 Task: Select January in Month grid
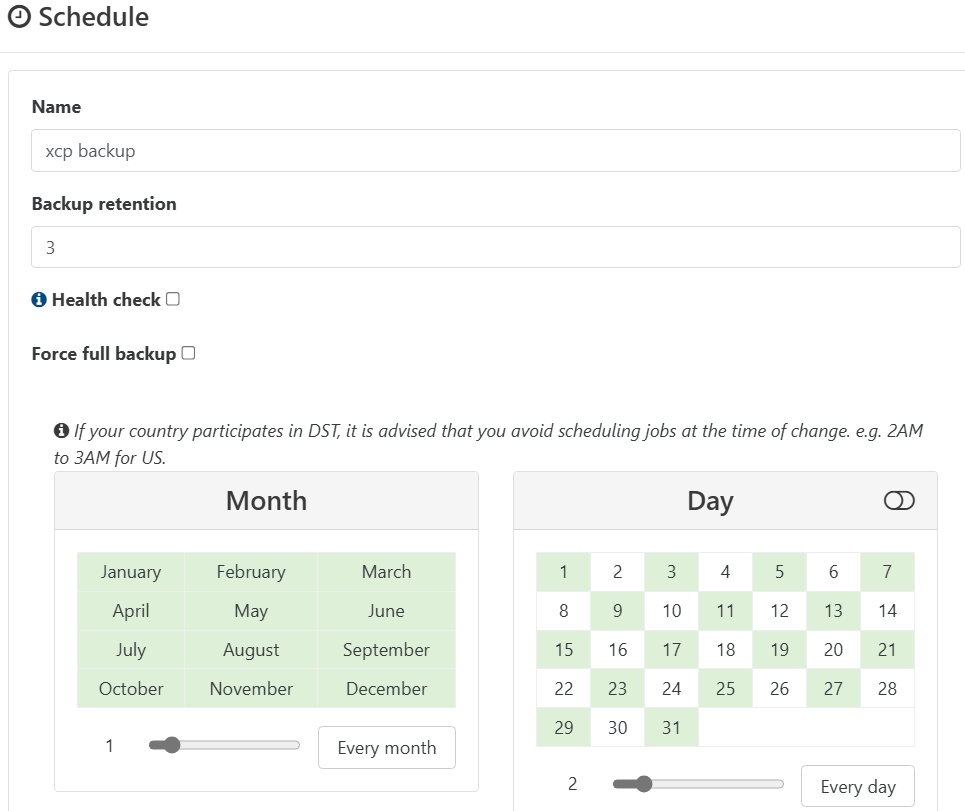tap(131, 572)
